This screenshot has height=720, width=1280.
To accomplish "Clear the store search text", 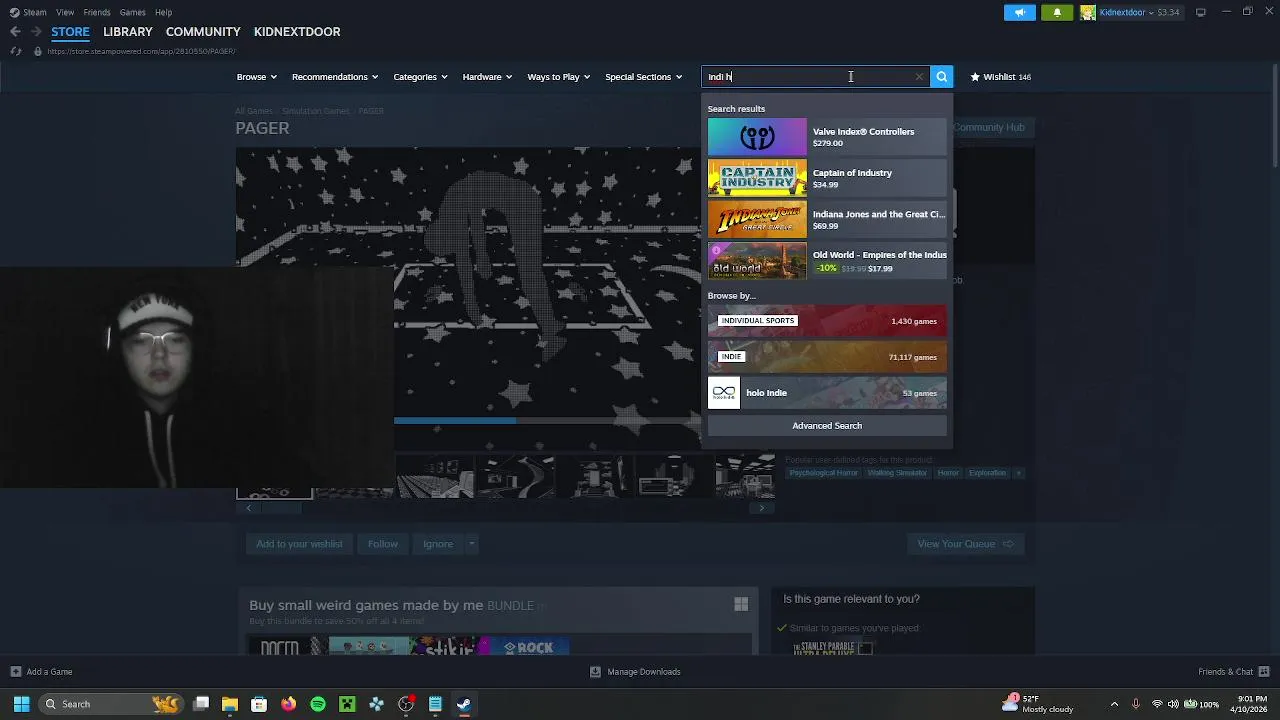I will [919, 77].
